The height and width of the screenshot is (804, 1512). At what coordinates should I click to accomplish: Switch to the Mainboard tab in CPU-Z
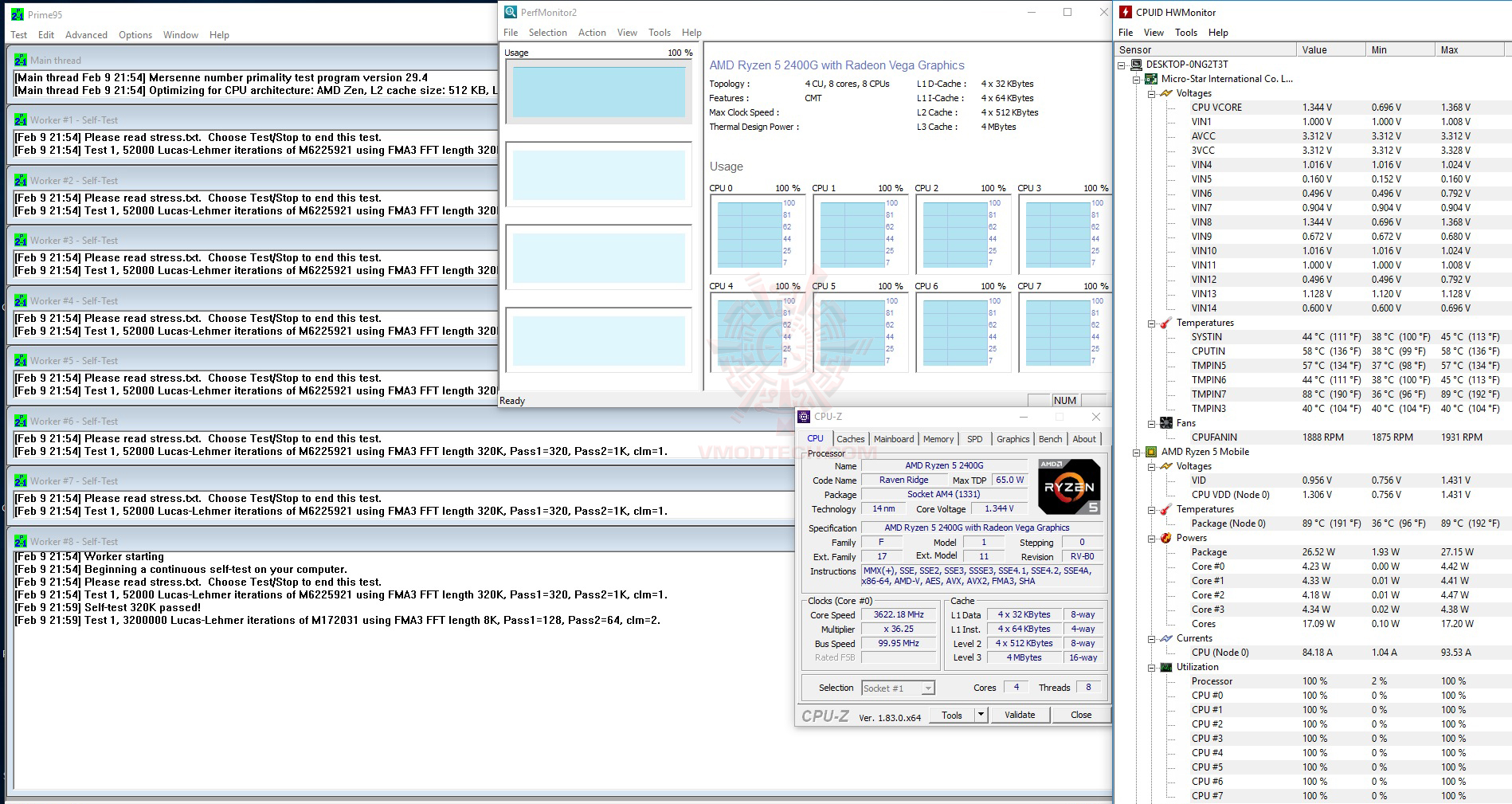tap(894, 439)
